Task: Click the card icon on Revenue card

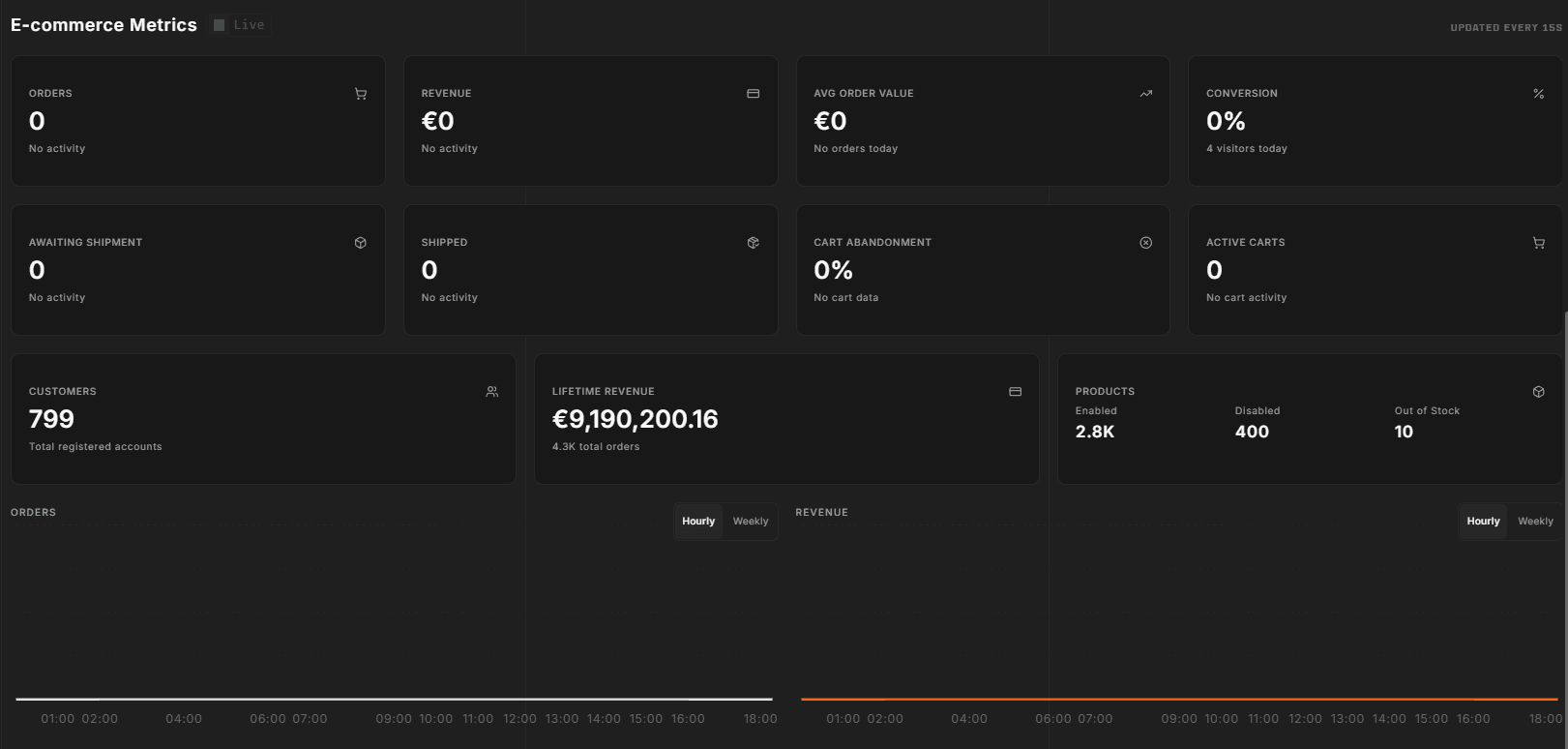Action: (754, 94)
